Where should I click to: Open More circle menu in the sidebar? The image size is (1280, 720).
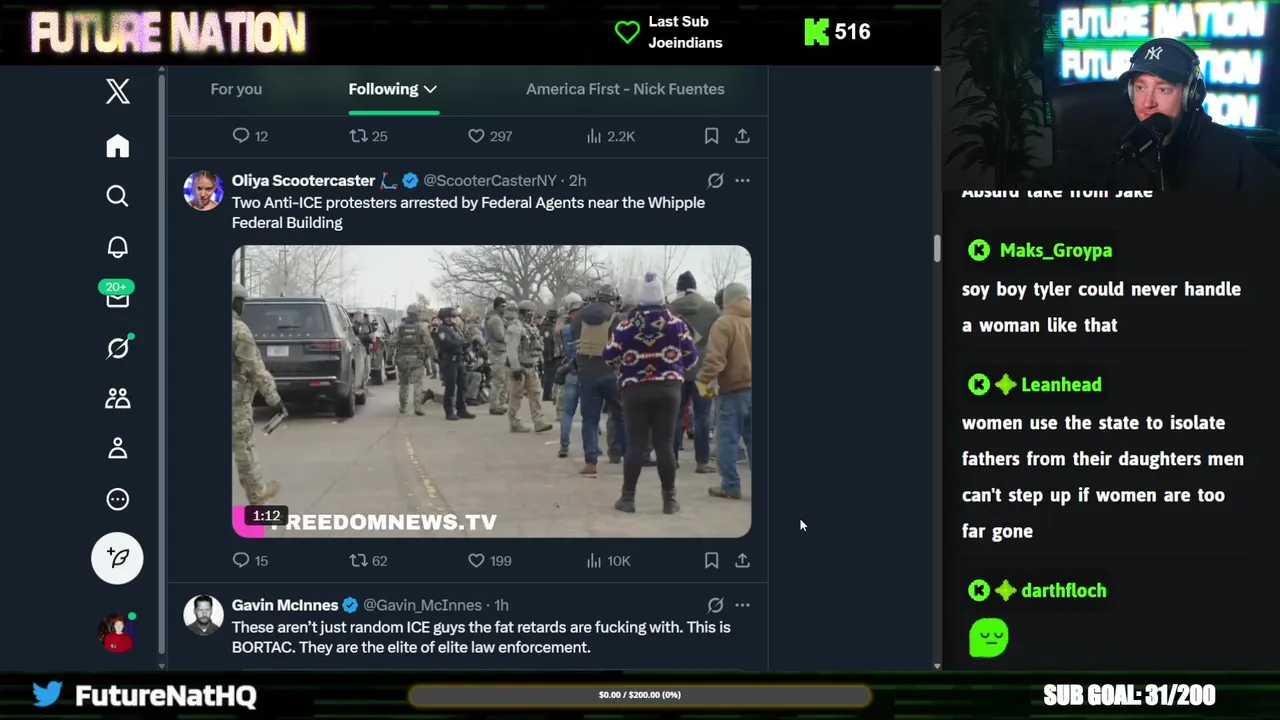(x=118, y=499)
